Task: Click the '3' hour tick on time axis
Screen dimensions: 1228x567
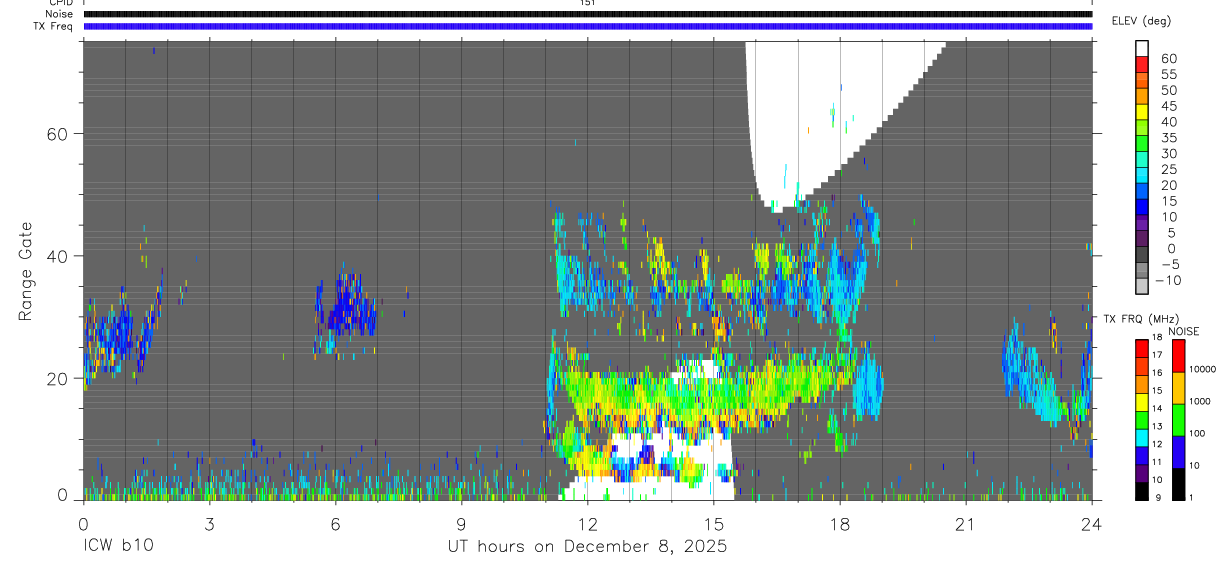Action: tap(210, 523)
